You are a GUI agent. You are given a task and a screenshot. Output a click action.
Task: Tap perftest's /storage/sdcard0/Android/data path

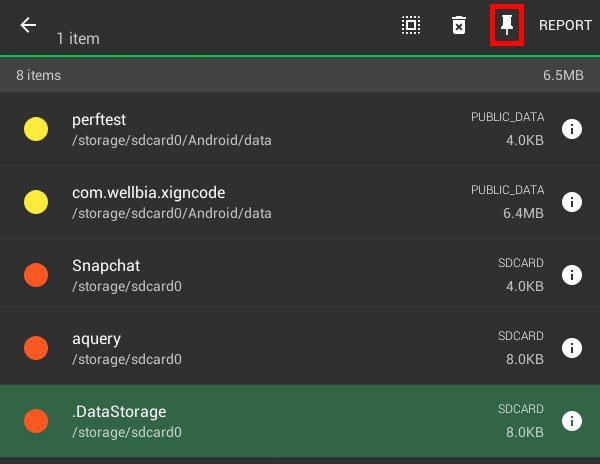tap(172, 140)
